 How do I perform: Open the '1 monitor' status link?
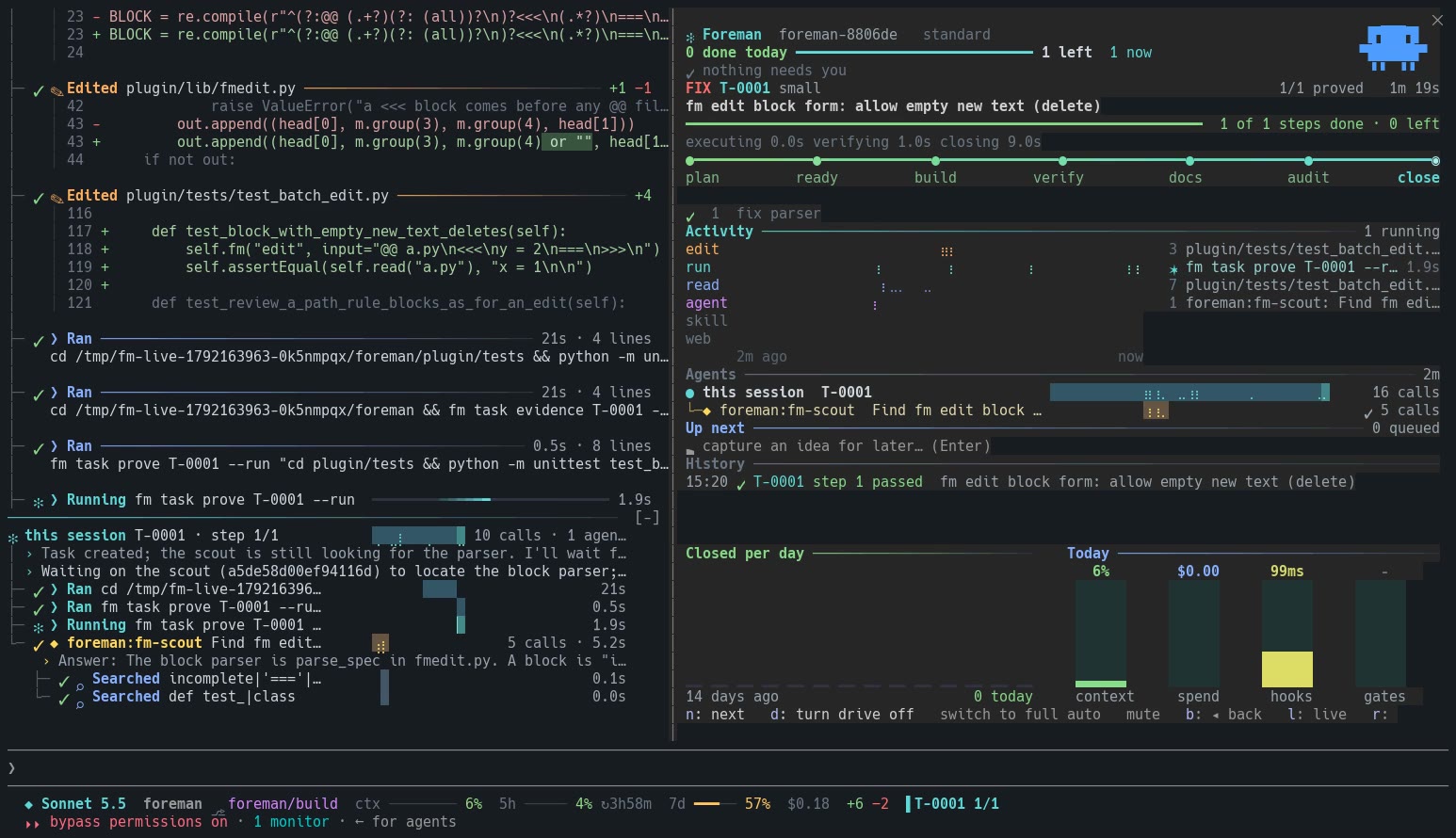pyautogui.click(x=291, y=822)
